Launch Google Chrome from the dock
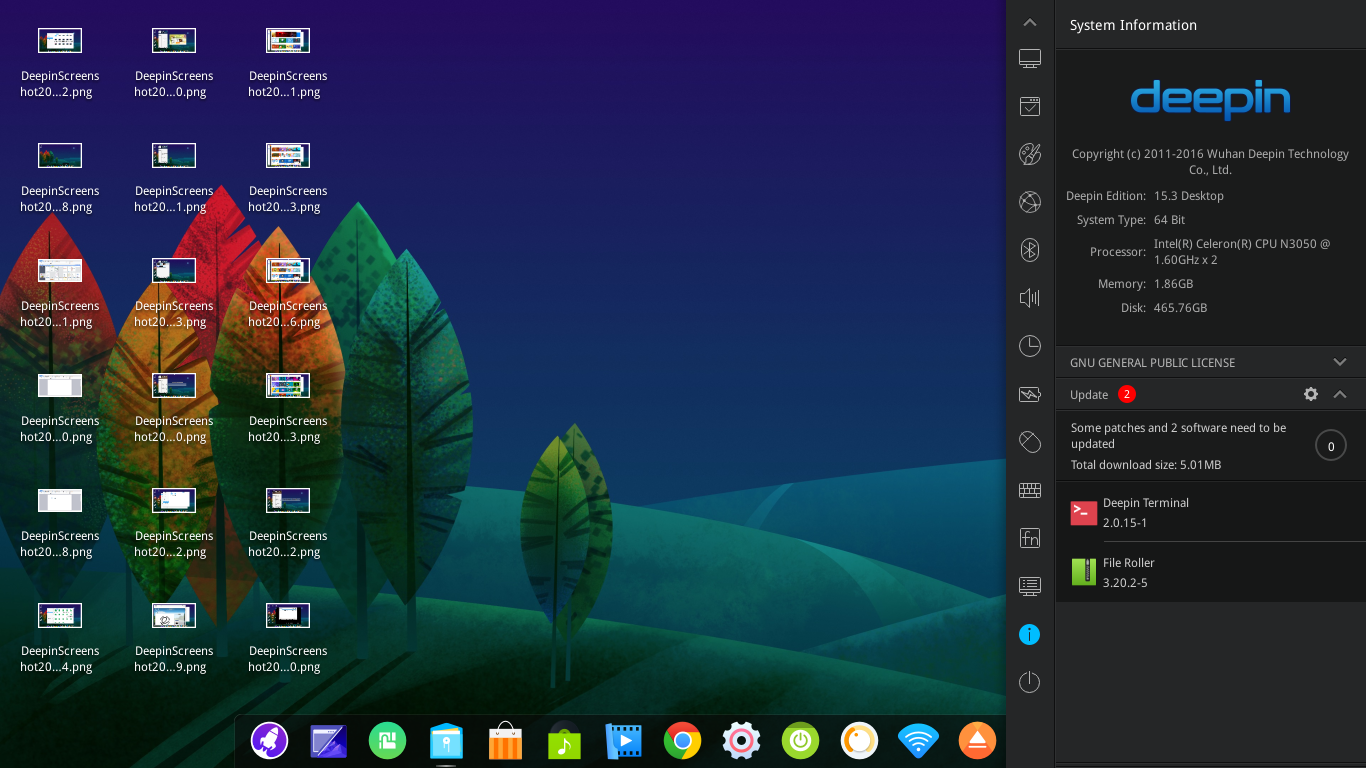Viewport: 1366px width, 768px height. click(682, 741)
